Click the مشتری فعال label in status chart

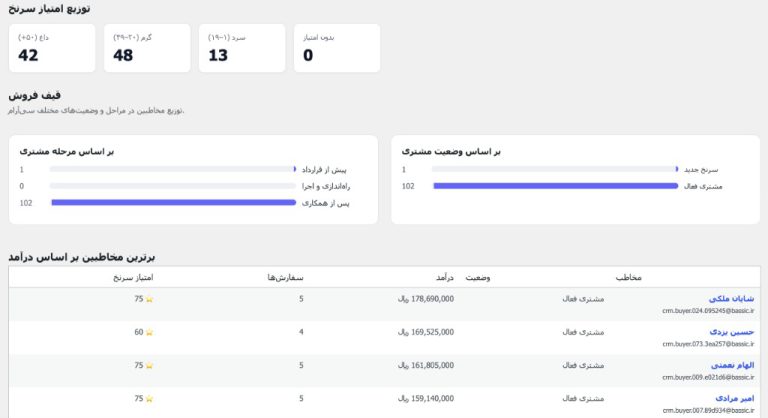(x=703, y=186)
